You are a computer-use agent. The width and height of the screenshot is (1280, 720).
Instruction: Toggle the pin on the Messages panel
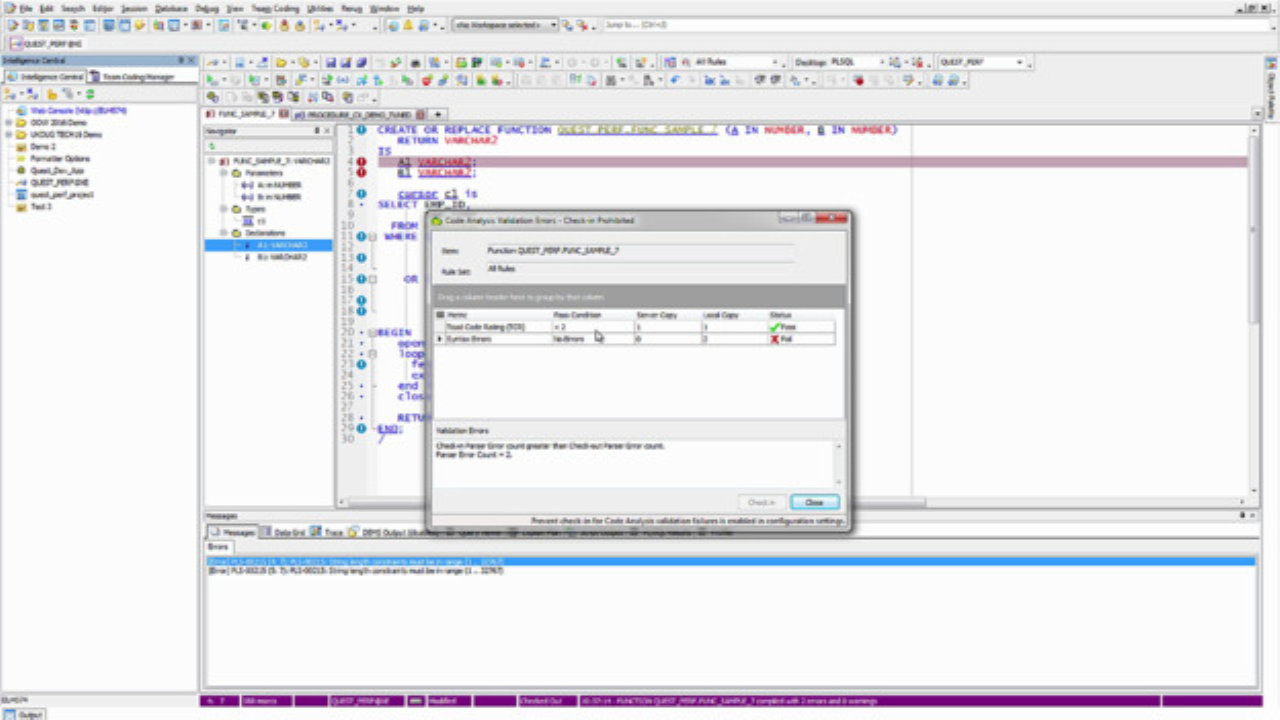point(1243,515)
